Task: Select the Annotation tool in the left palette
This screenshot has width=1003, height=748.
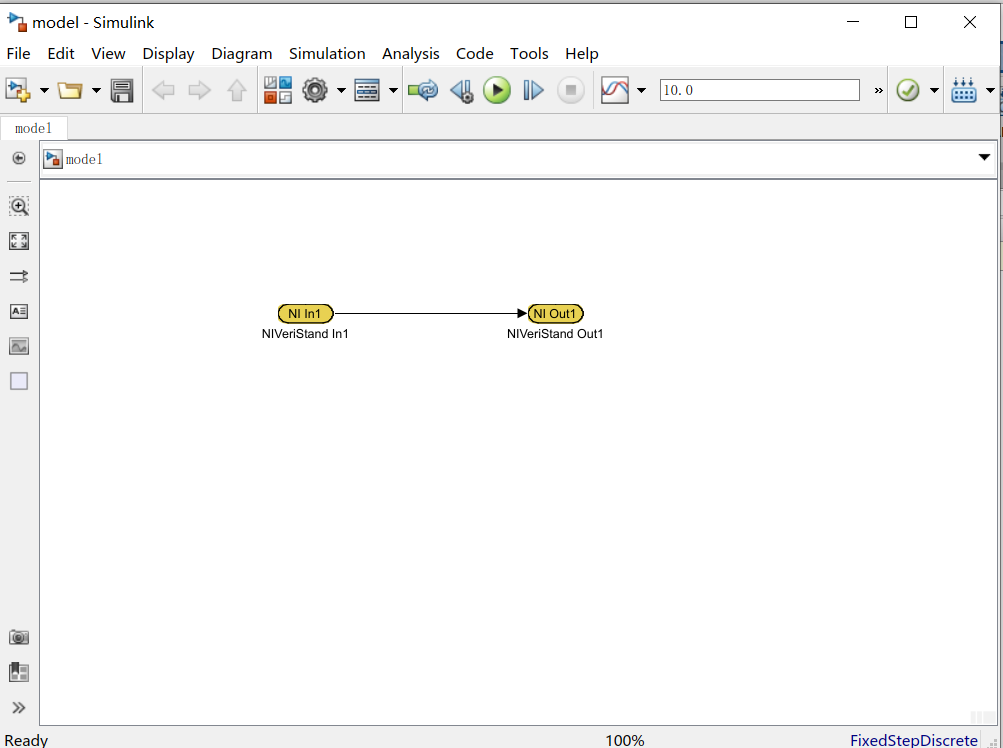Action: pos(18,311)
